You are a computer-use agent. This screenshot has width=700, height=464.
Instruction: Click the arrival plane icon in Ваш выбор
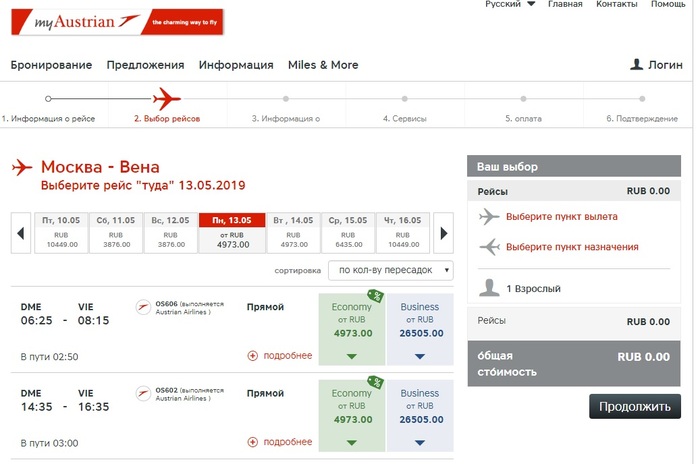coord(489,247)
